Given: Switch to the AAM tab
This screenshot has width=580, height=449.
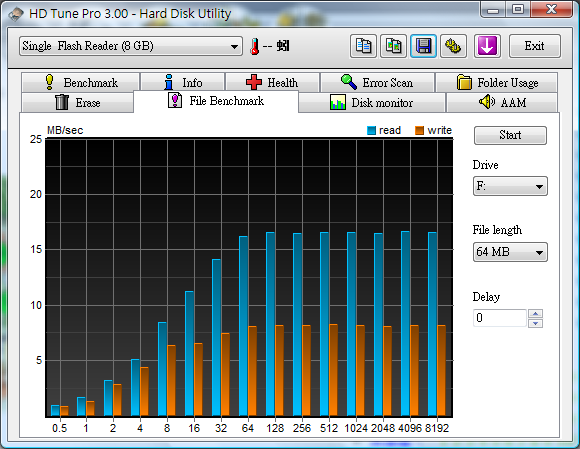Looking at the screenshot, I should tap(502, 102).
